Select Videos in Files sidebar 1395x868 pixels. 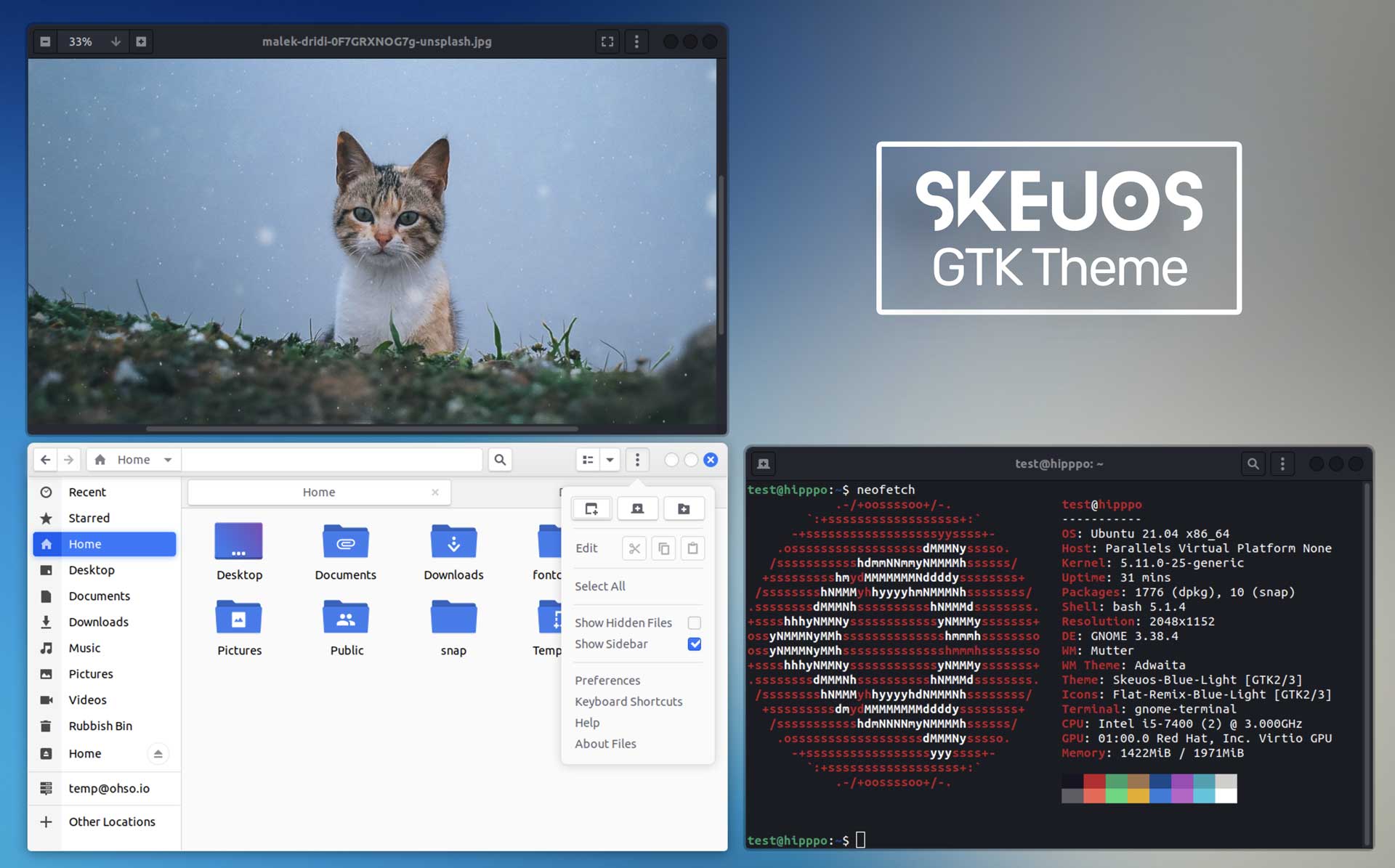105,700
